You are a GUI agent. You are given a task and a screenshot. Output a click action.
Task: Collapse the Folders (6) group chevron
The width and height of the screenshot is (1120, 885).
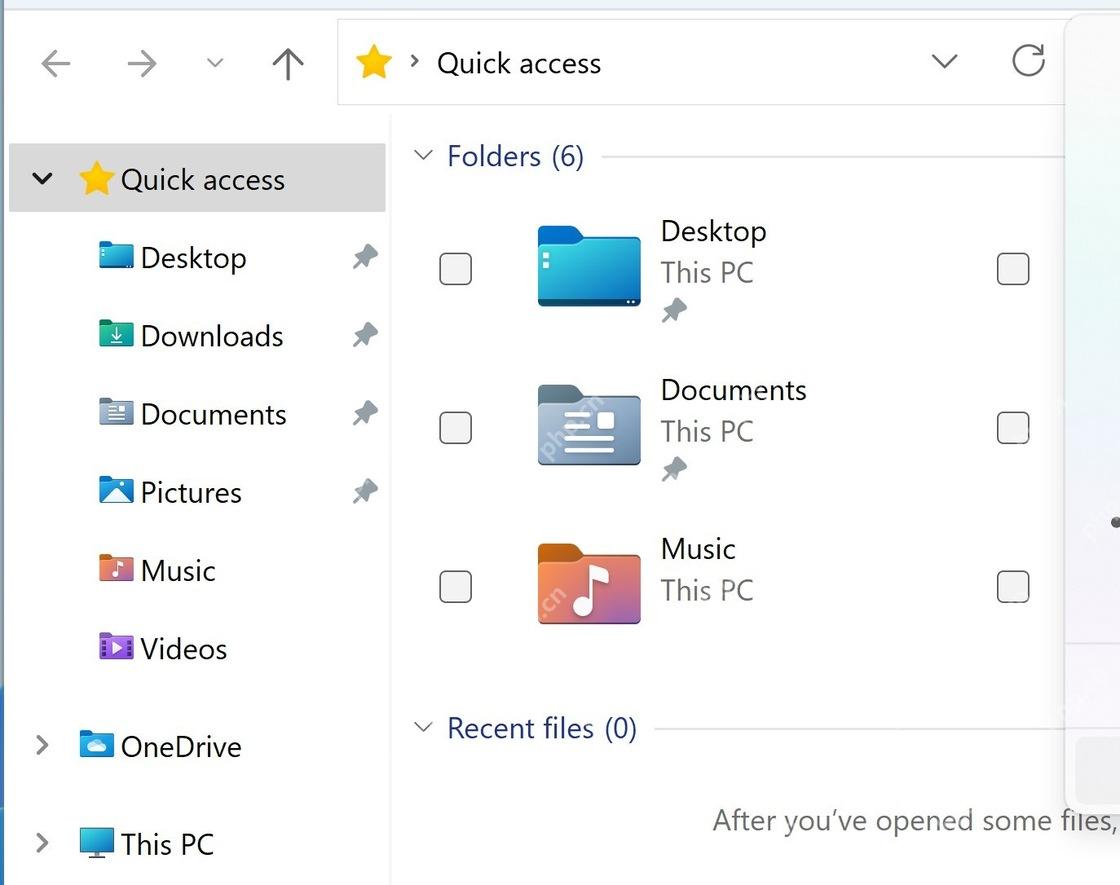(424, 154)
